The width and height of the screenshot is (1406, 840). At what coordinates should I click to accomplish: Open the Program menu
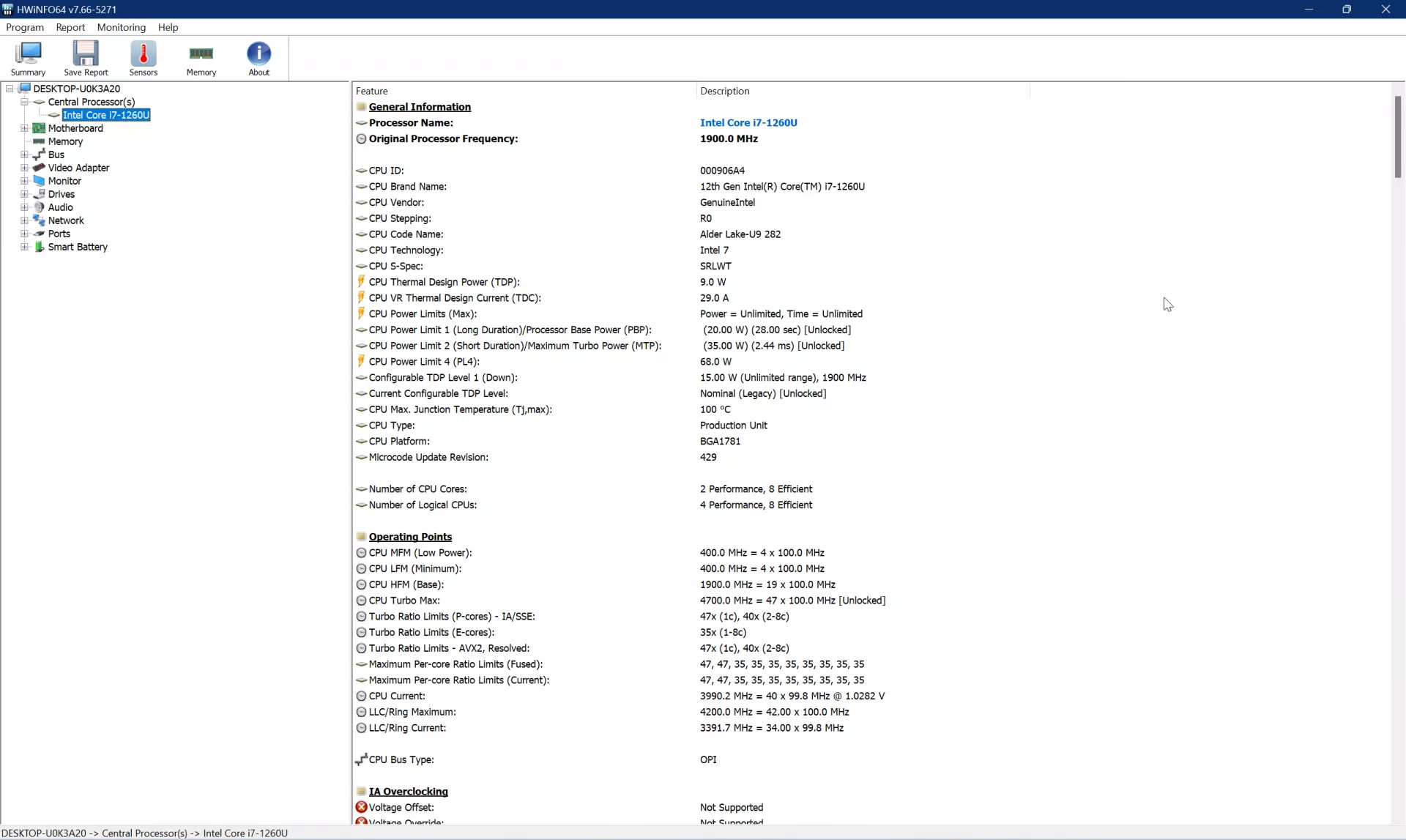tap(25, 27)
